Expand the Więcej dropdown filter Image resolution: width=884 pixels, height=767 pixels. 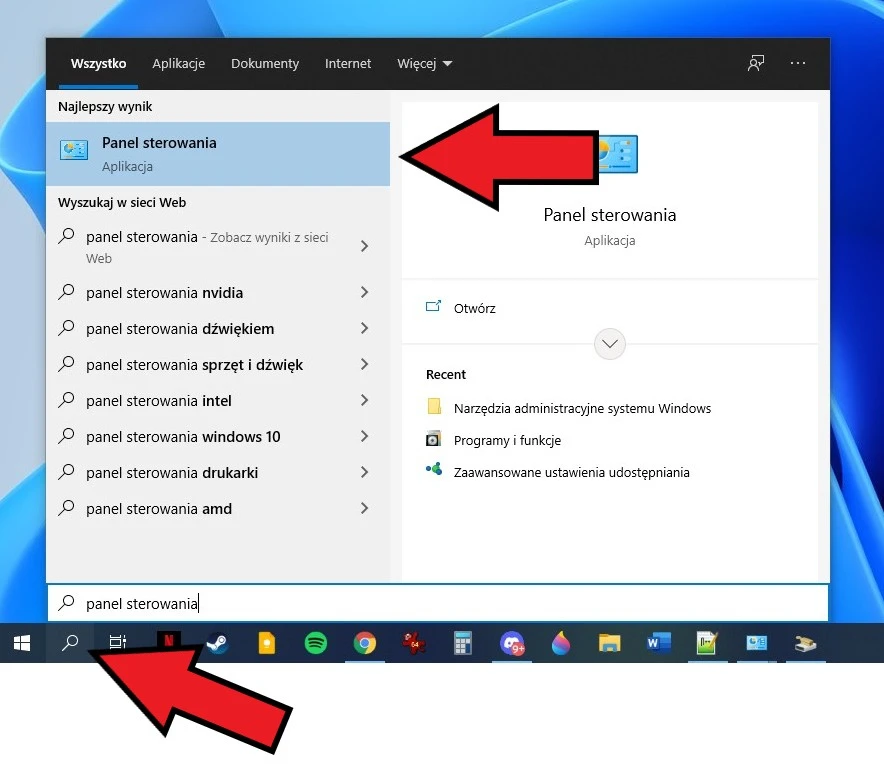[x=424, y=64]
